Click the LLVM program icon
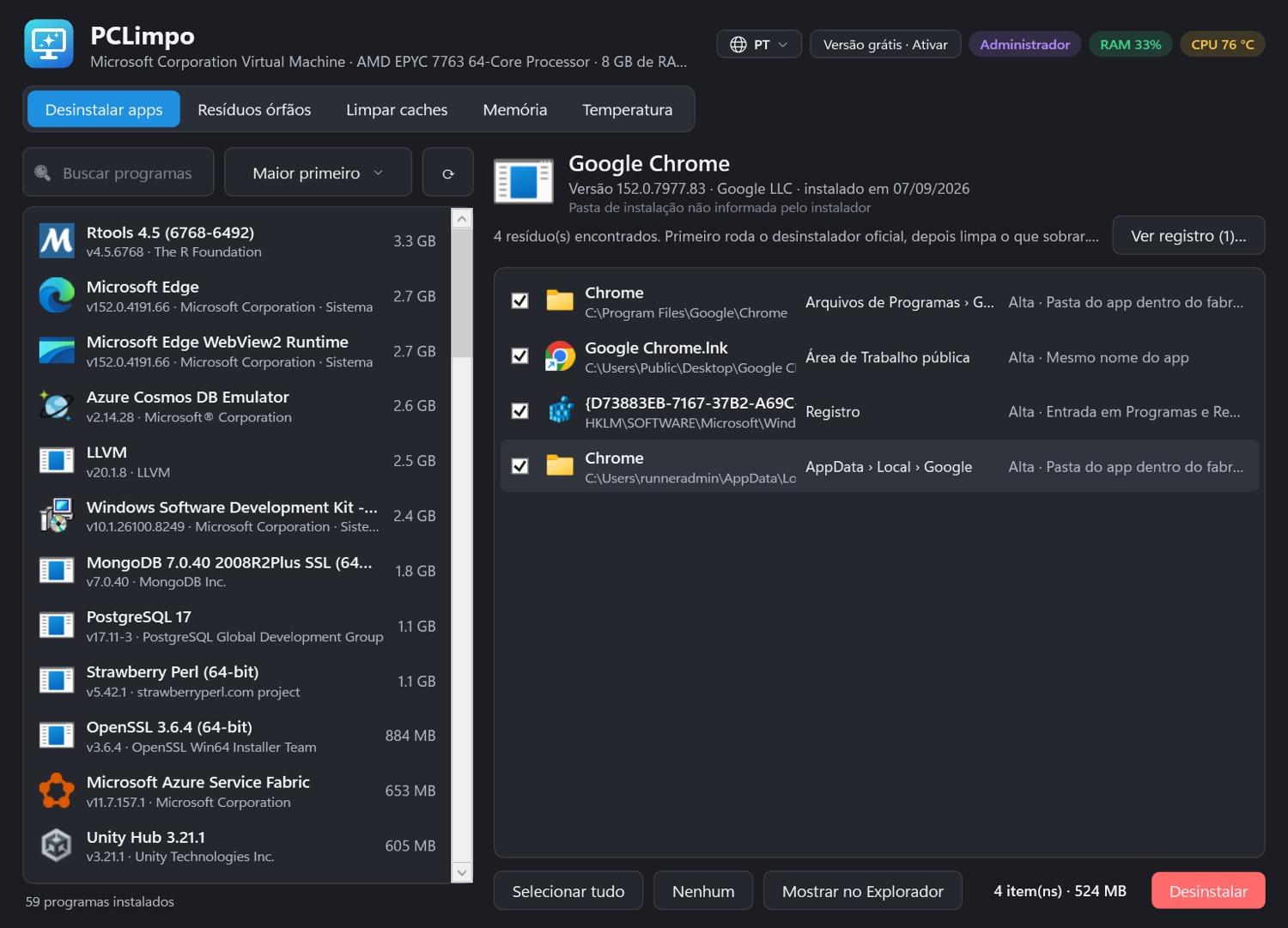This screenshot has height=928, width=1288. click(57, 461)
